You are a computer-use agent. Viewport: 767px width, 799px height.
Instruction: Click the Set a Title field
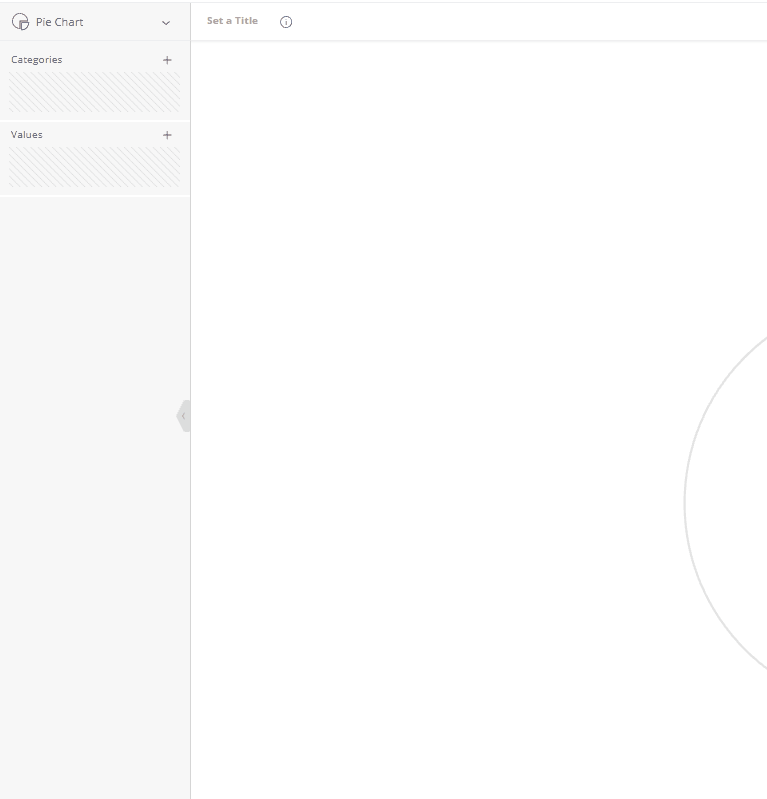tap(232, 21)
